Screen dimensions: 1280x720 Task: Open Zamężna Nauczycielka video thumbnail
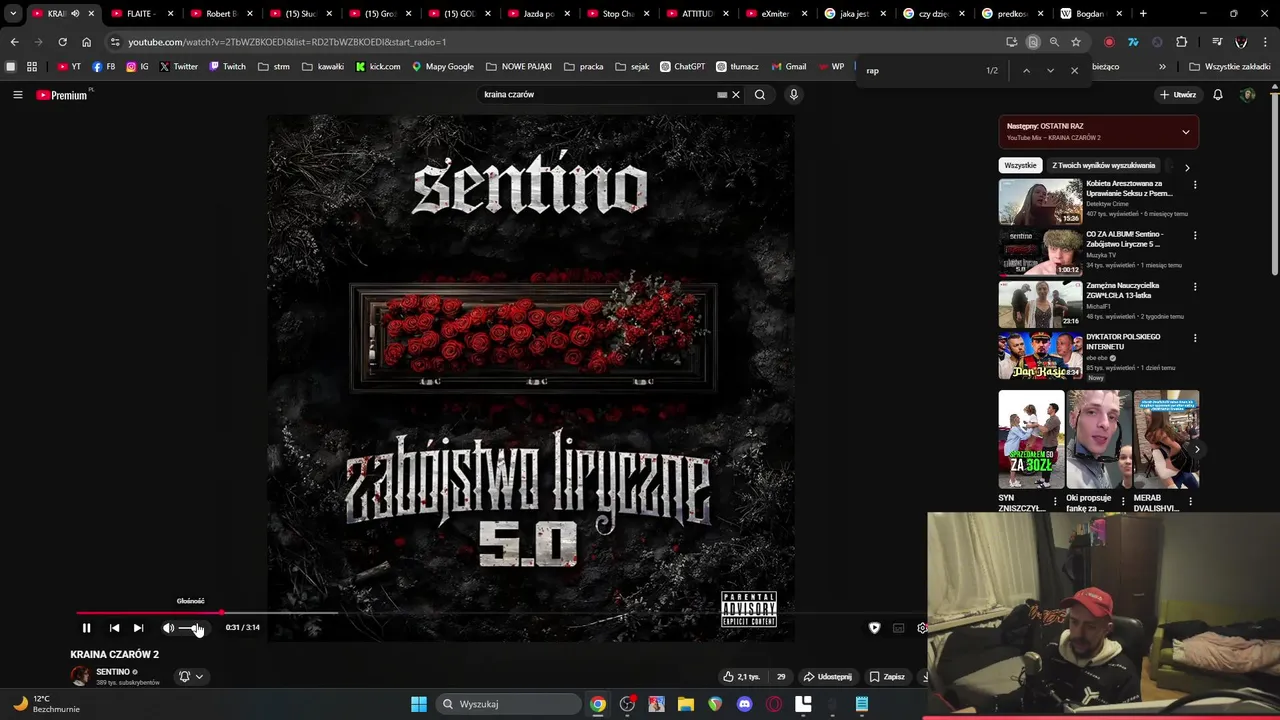tap(1040, 303)
